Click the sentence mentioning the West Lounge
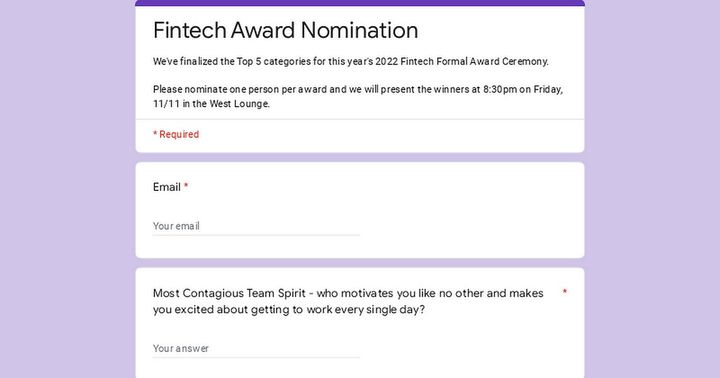Image resolution: width=720 pixels, height=378 pixels. pos(358,96)
